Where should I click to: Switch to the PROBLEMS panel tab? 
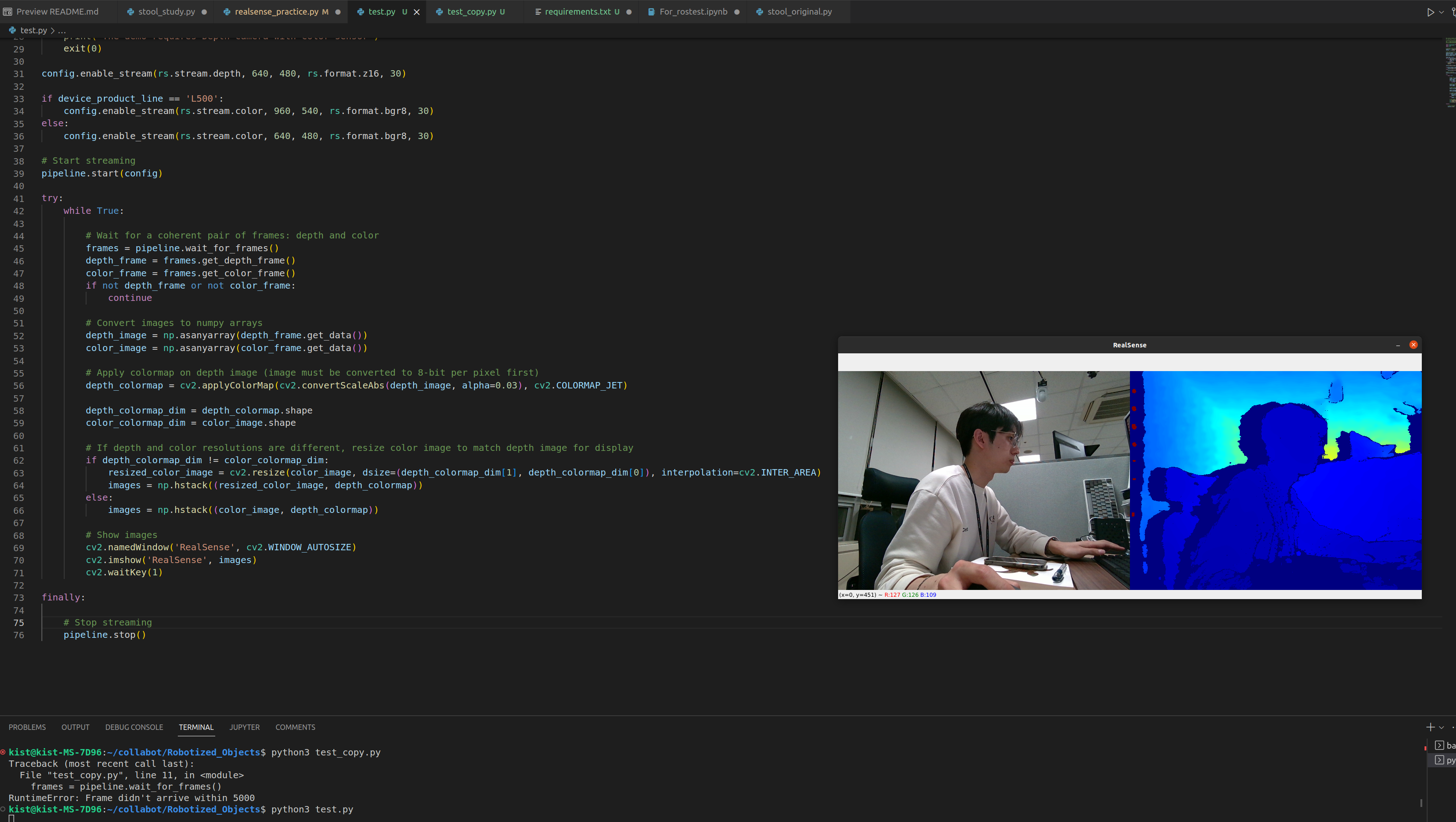(27, 727)
